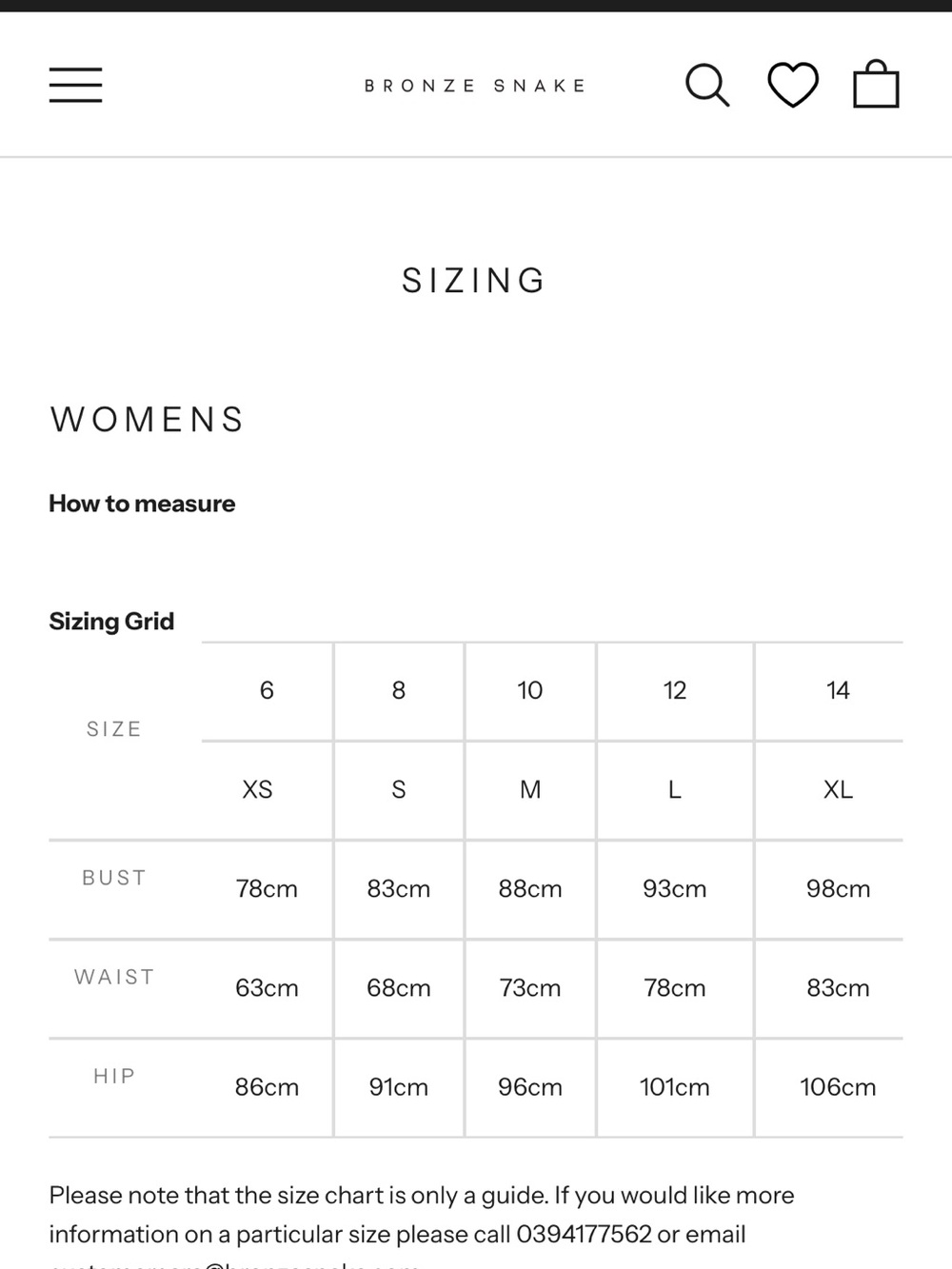Image resolution: width=952 pixels, height=1269 pixels.
Task: Open the shopping bag icon
Action: coord(876,84)
